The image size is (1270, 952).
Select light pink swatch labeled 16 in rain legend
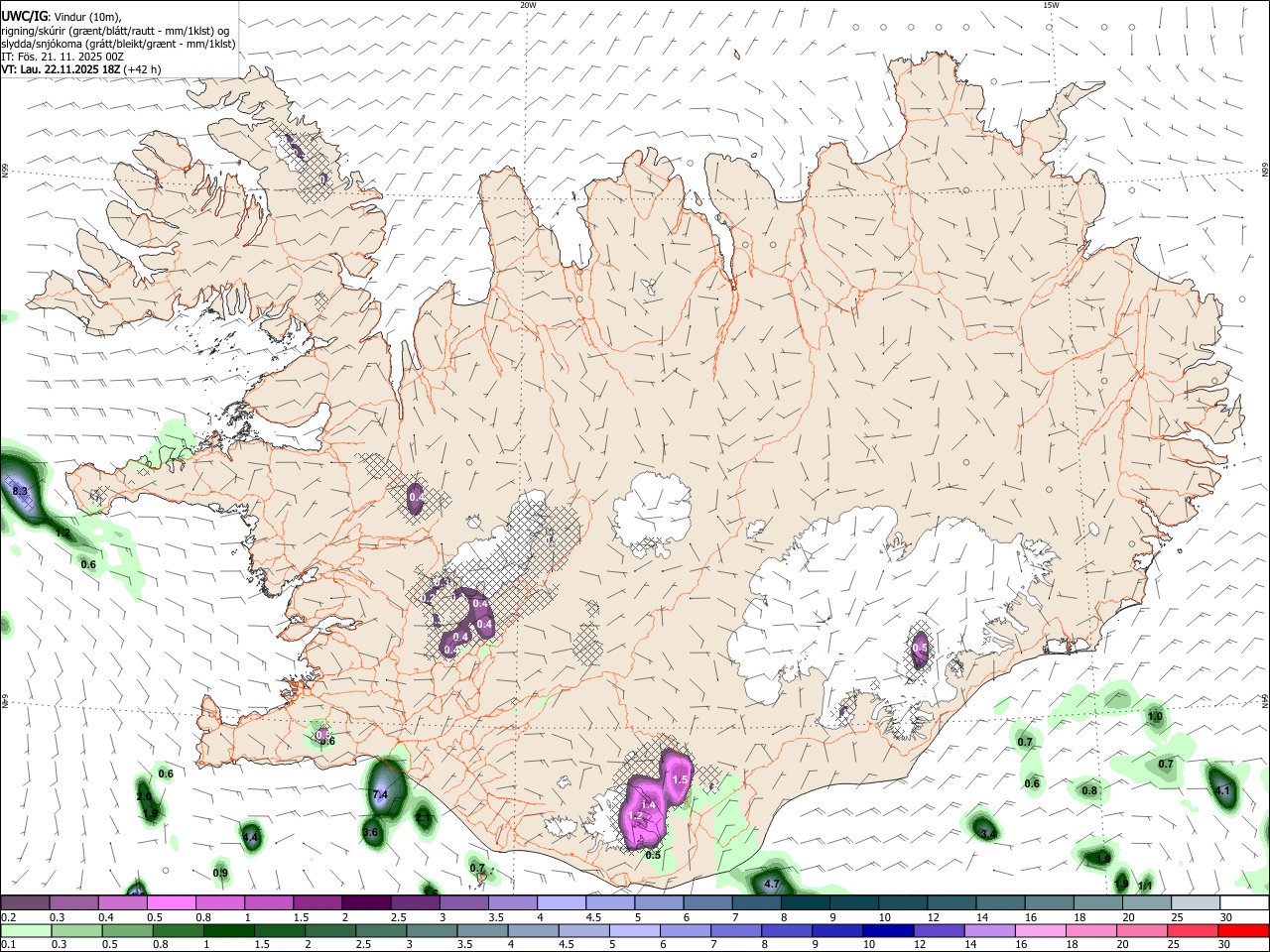(x=1040, y=930)
